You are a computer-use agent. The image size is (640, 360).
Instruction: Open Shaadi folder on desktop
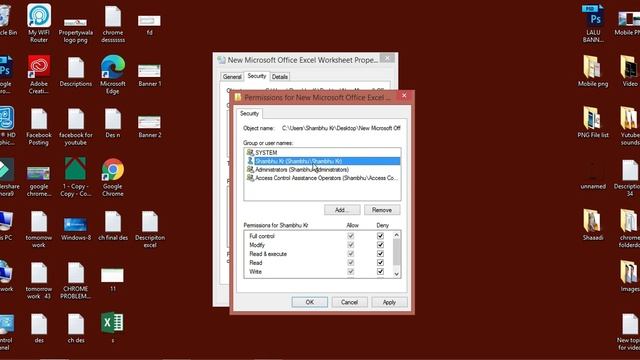[593, 225]
